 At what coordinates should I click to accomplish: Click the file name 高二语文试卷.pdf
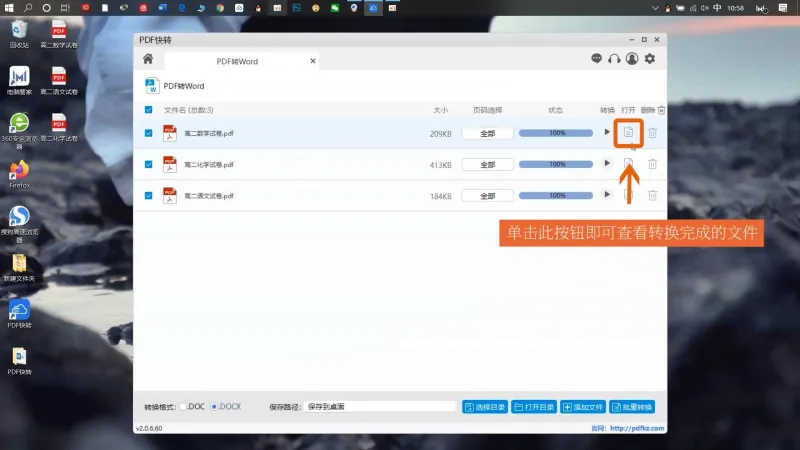[x=209, y=195]
